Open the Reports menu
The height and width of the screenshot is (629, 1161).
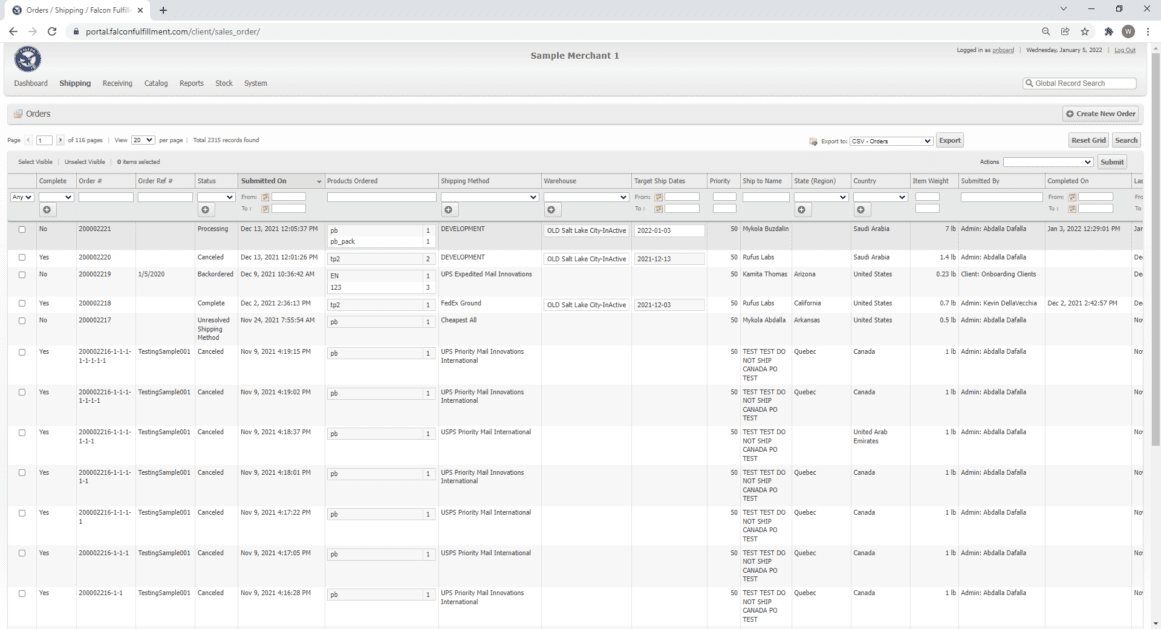coord(191,84)
